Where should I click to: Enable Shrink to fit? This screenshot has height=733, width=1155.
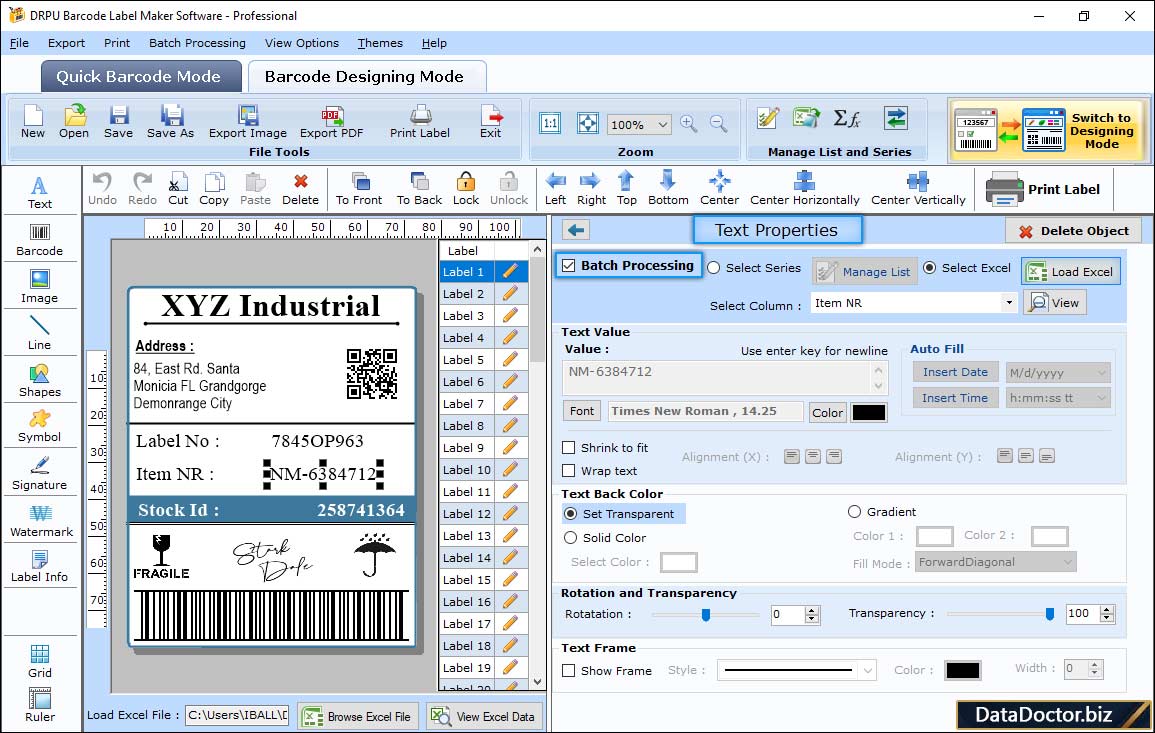[x=569, y=448]
